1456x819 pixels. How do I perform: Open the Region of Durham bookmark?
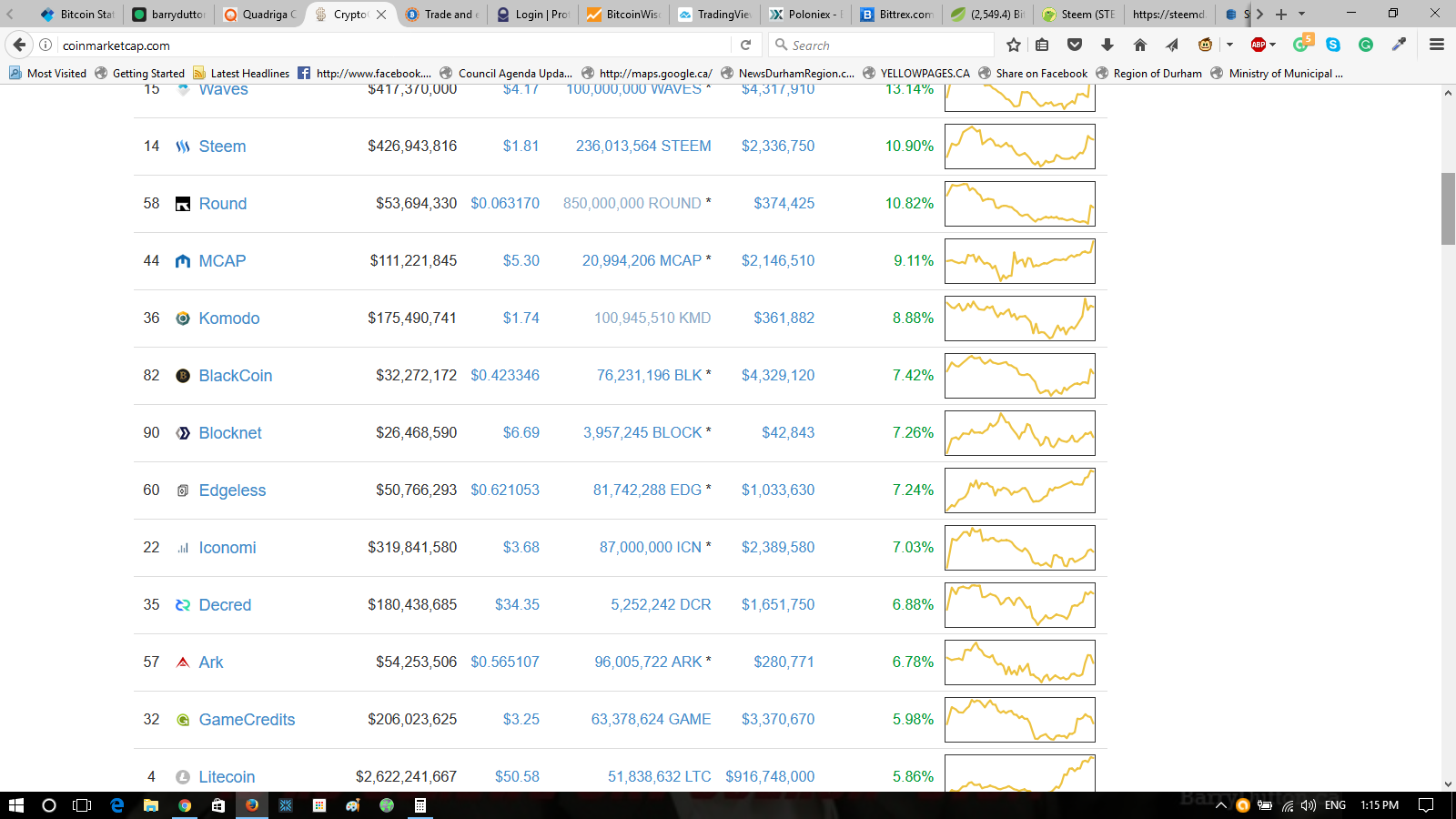pyautogui.click(x=1148, y=74)
